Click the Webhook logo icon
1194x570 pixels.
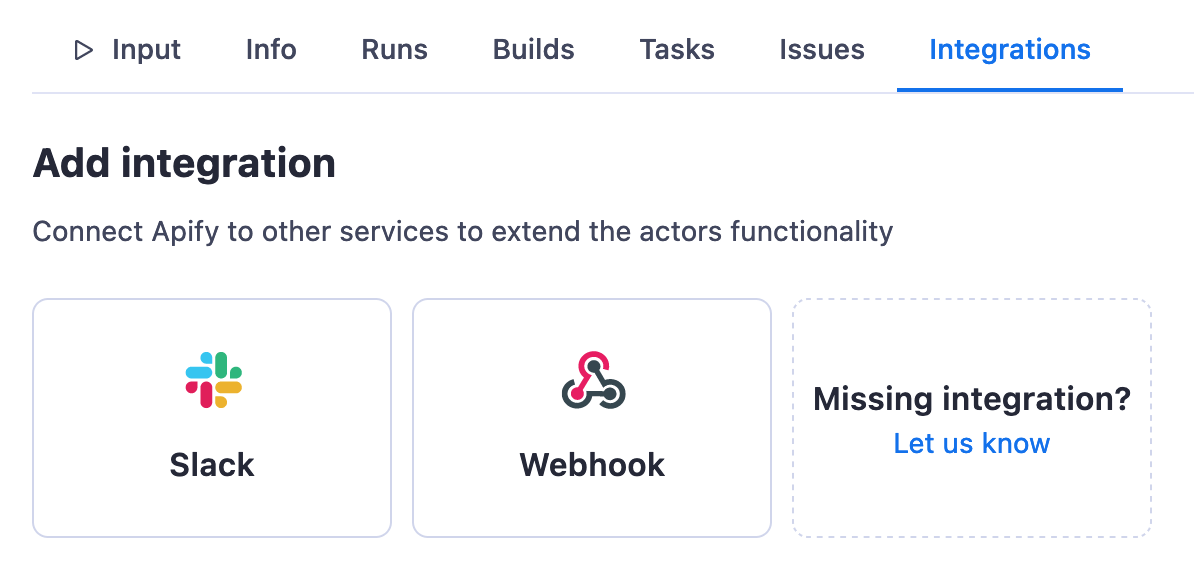(x=593, y=380)
